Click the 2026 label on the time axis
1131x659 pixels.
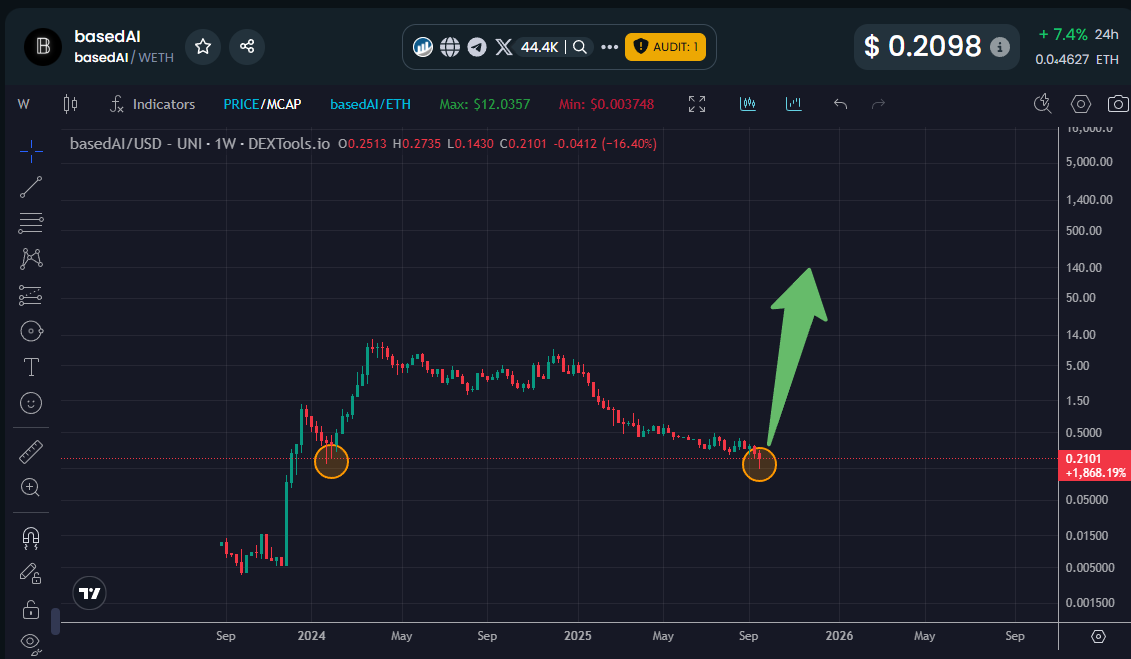(840, 636)
